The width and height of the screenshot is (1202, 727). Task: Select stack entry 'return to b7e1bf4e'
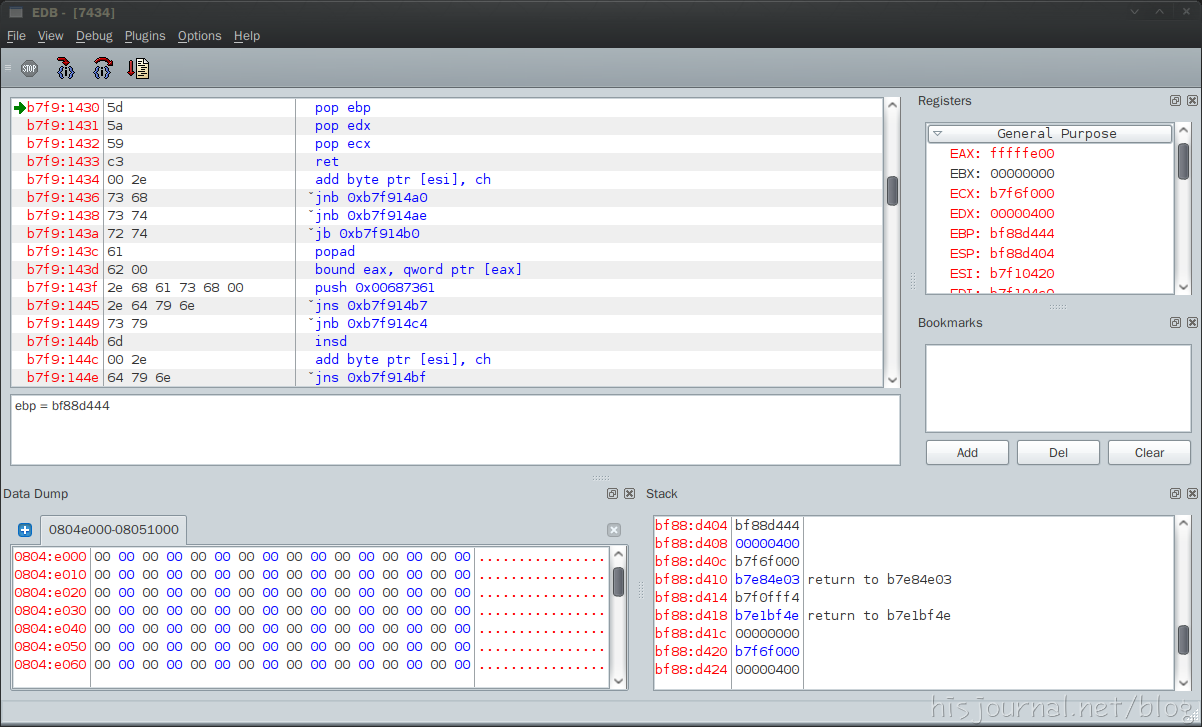tap(879, 616)
